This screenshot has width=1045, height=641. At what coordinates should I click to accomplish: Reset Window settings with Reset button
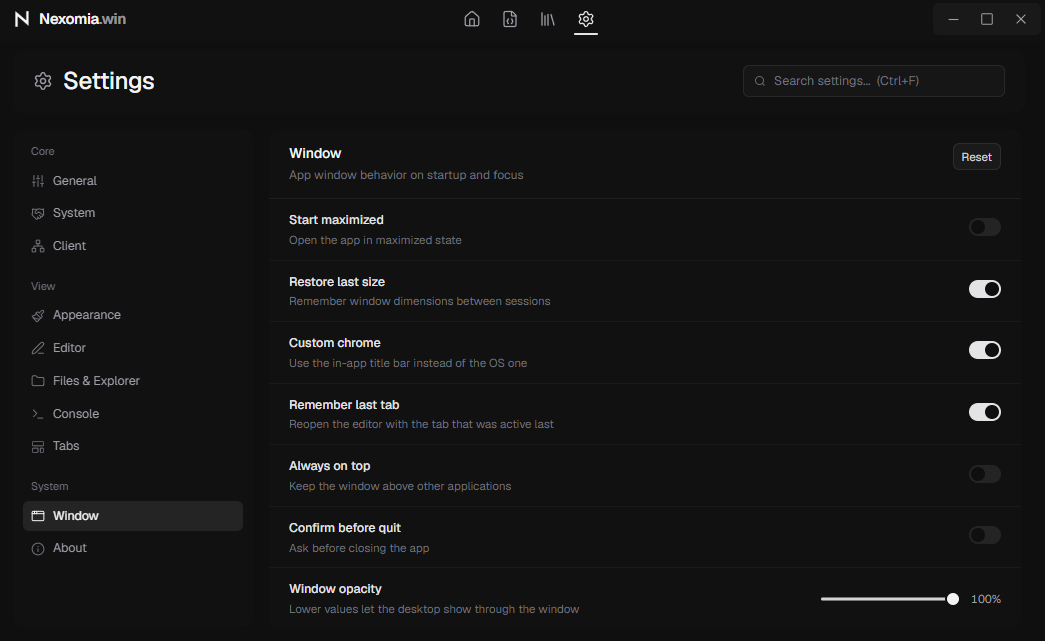pos(976,157)
